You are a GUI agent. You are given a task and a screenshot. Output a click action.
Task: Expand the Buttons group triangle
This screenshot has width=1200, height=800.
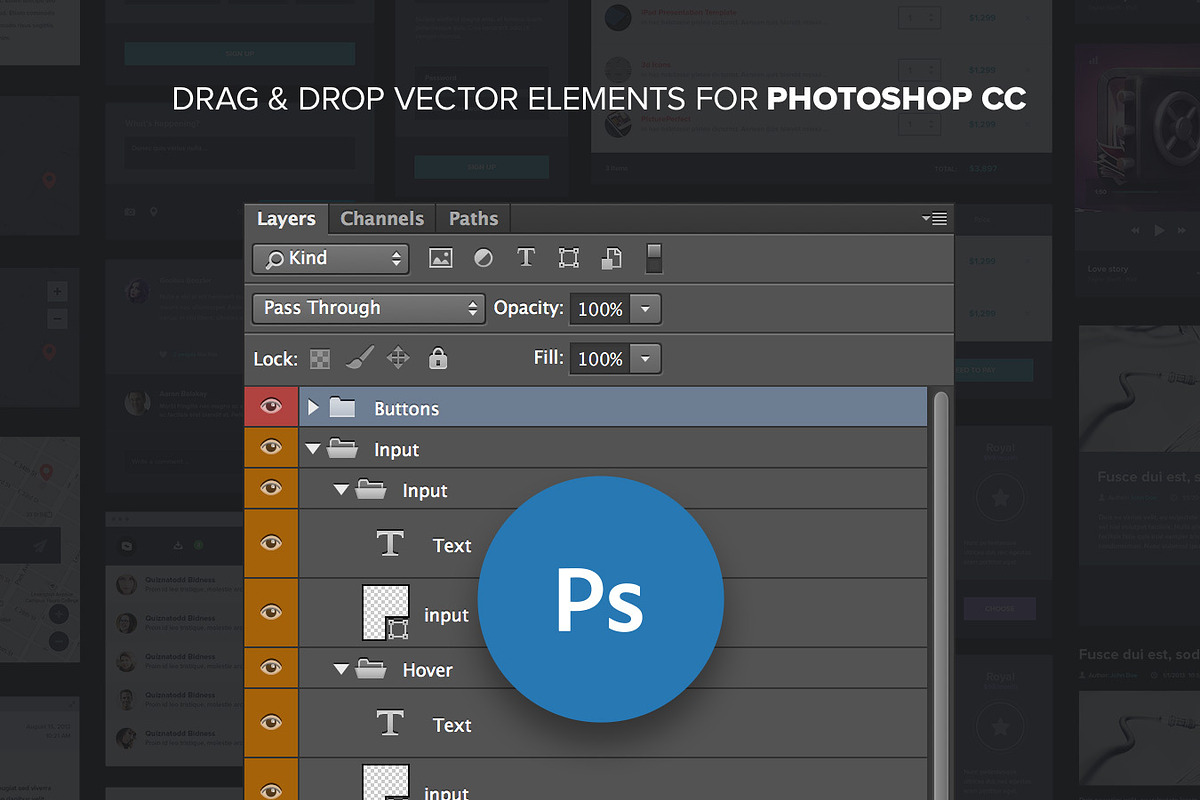tap(313, 408)
